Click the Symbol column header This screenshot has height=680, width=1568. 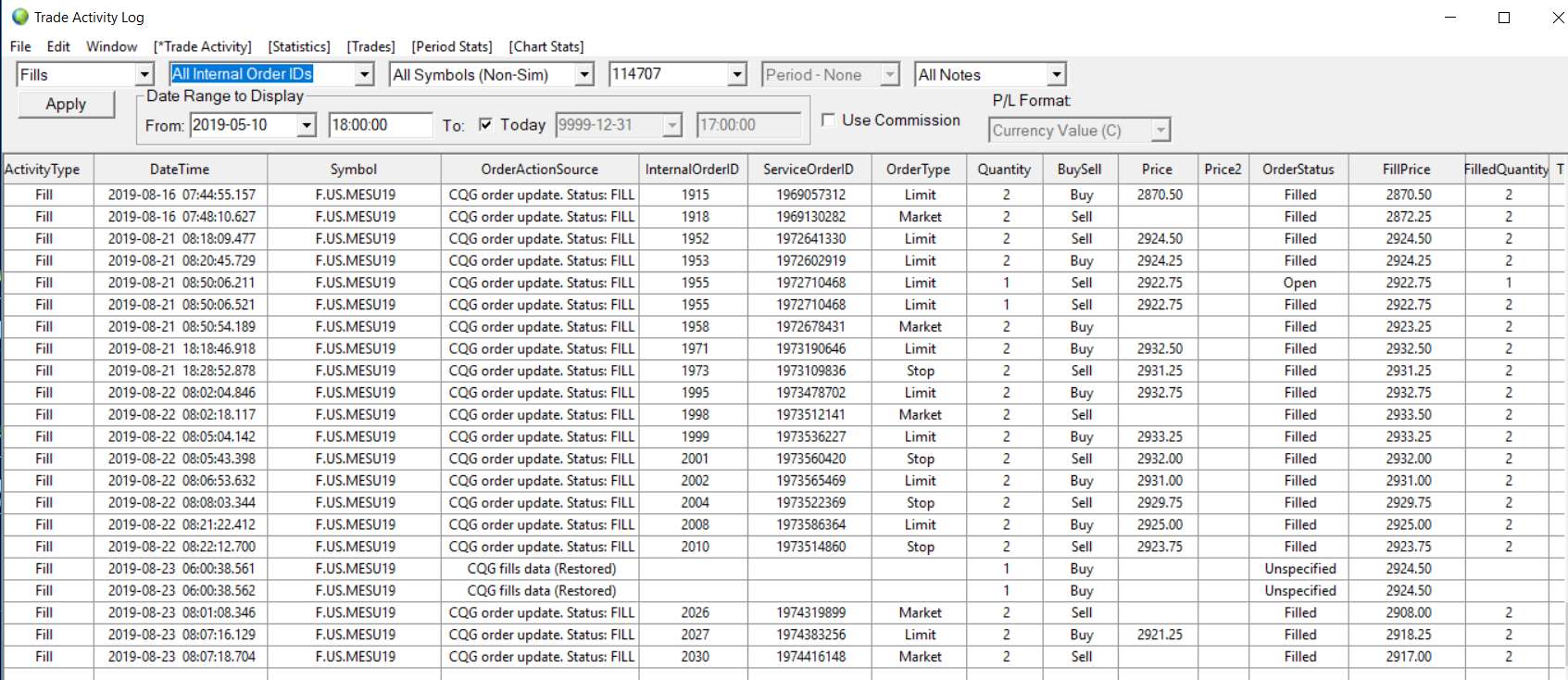(x=354, y=170)
